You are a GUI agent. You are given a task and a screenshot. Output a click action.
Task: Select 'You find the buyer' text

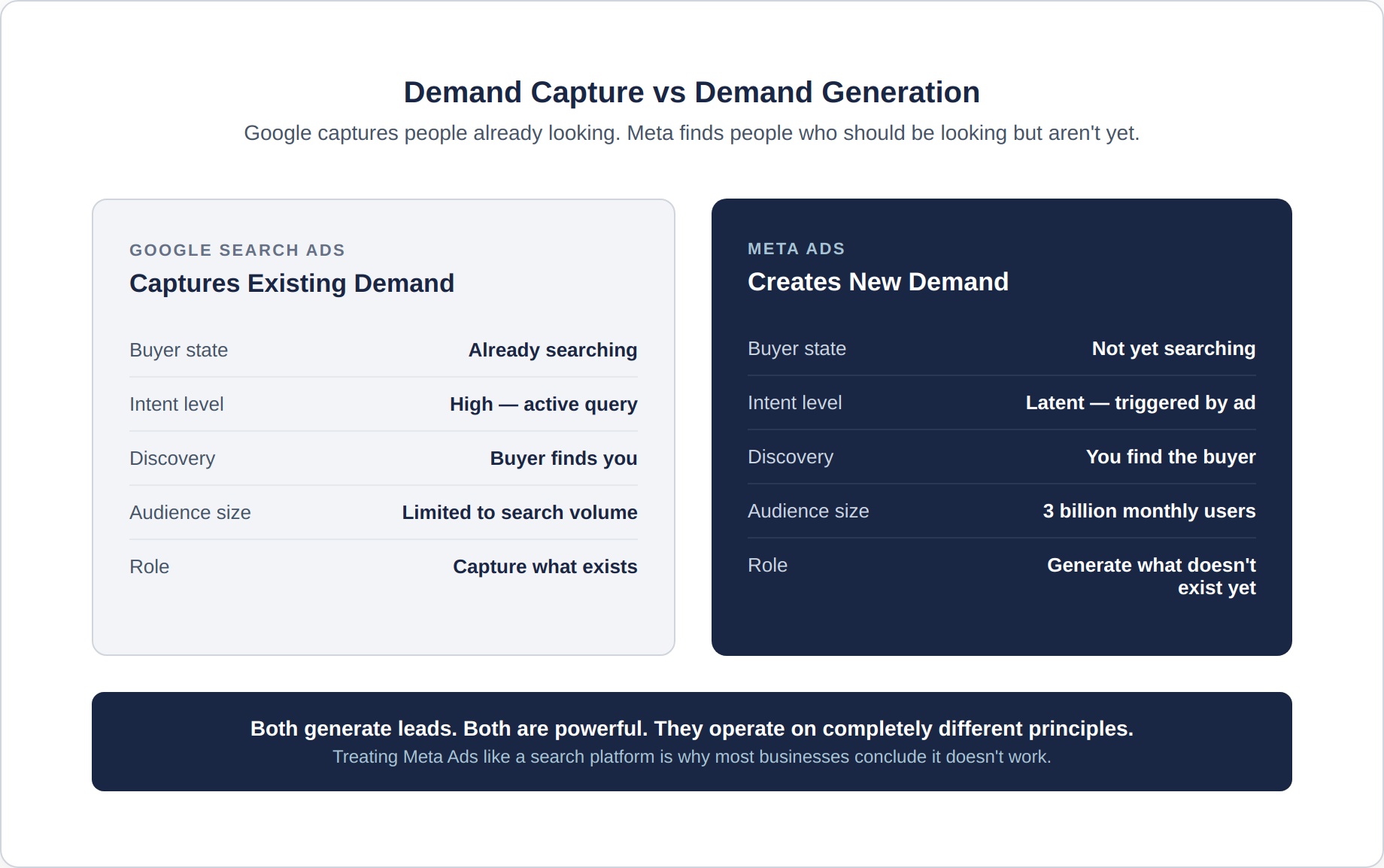pos(1170,457)
